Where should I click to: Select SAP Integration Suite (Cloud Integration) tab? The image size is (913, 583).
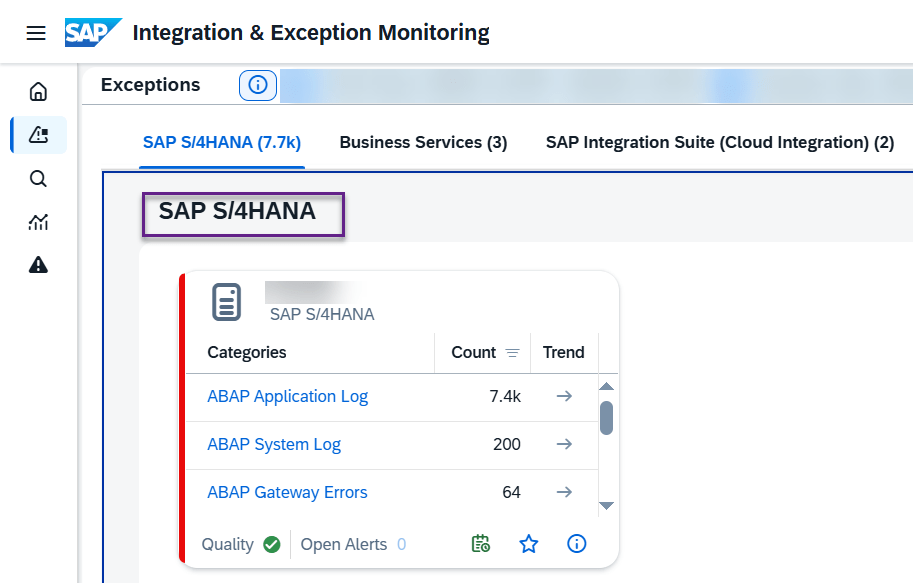pos(719,143)
